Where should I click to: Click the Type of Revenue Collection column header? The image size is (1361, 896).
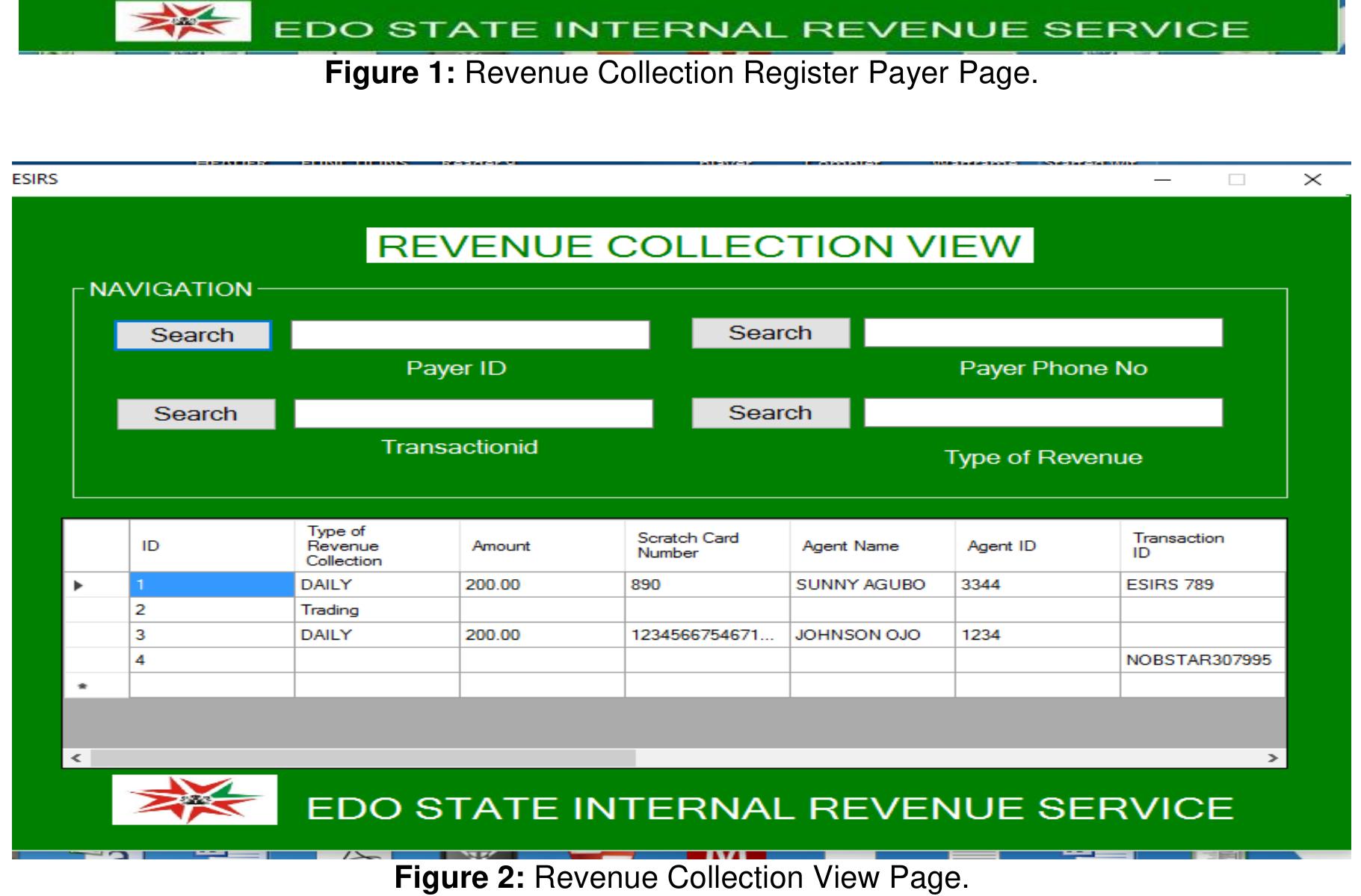377,546
